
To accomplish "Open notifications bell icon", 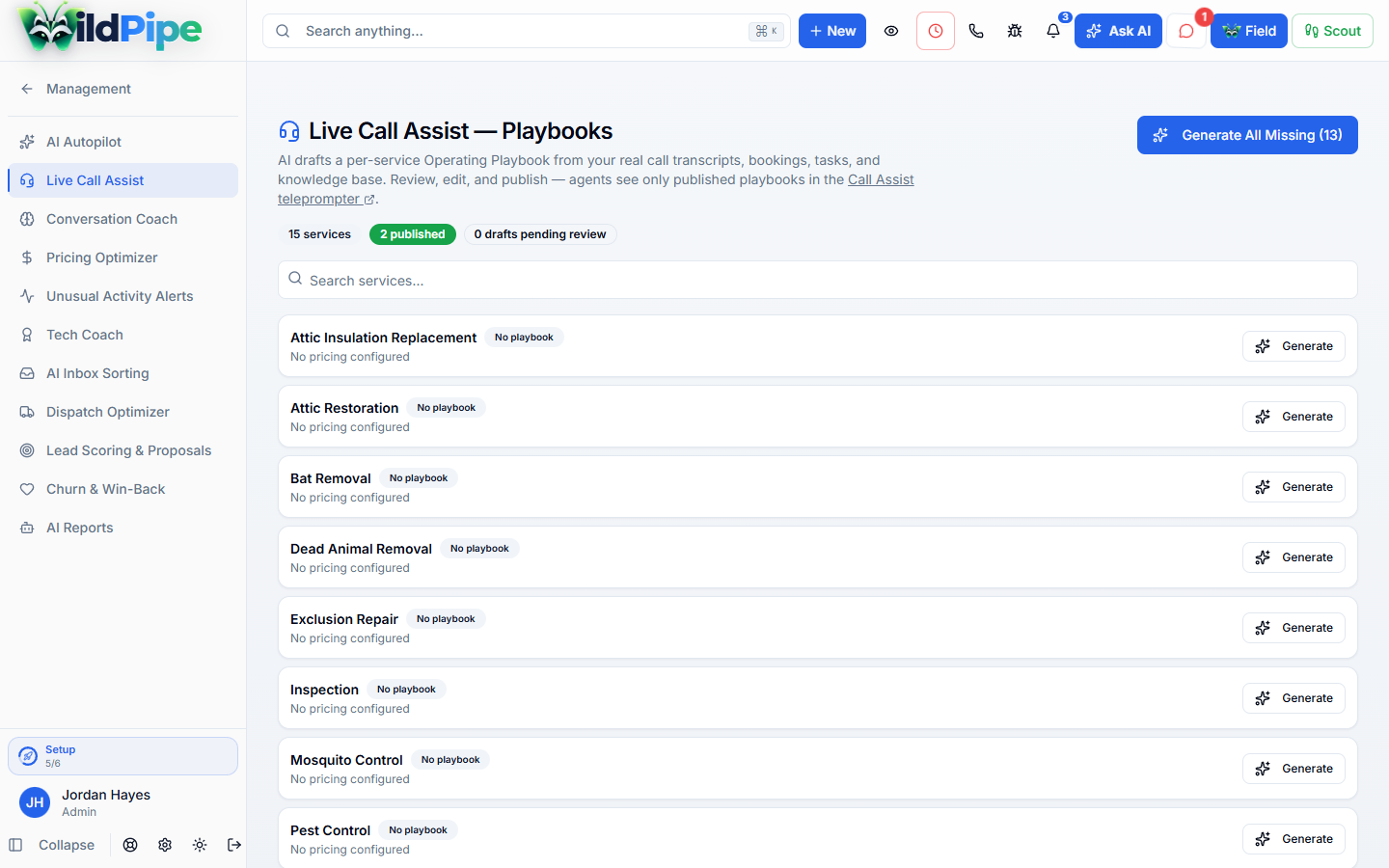I will pos(1053,31).
